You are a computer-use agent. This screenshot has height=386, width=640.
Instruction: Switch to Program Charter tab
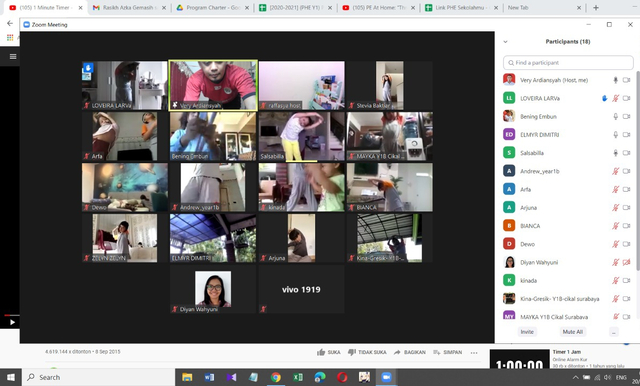pos(212,8)
